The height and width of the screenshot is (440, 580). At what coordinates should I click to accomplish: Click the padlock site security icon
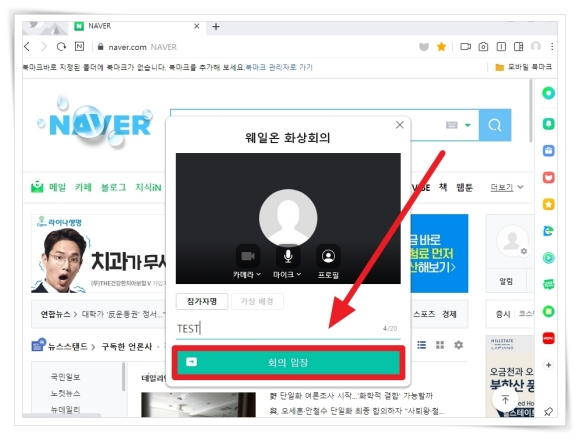(x=100, y=47)
